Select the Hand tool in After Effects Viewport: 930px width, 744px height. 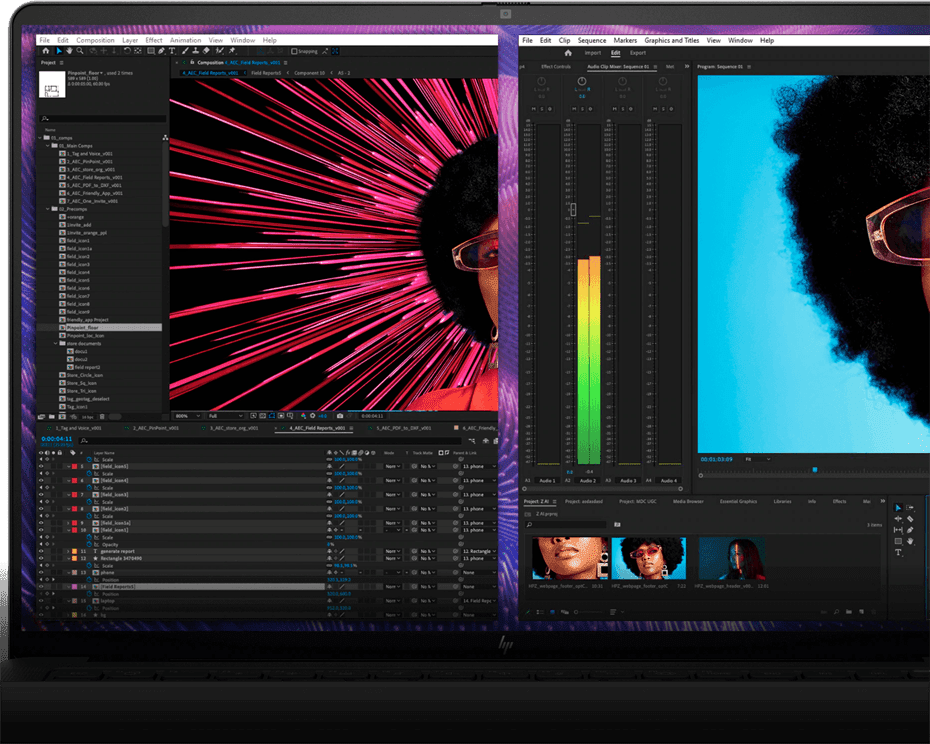[69, 51]
